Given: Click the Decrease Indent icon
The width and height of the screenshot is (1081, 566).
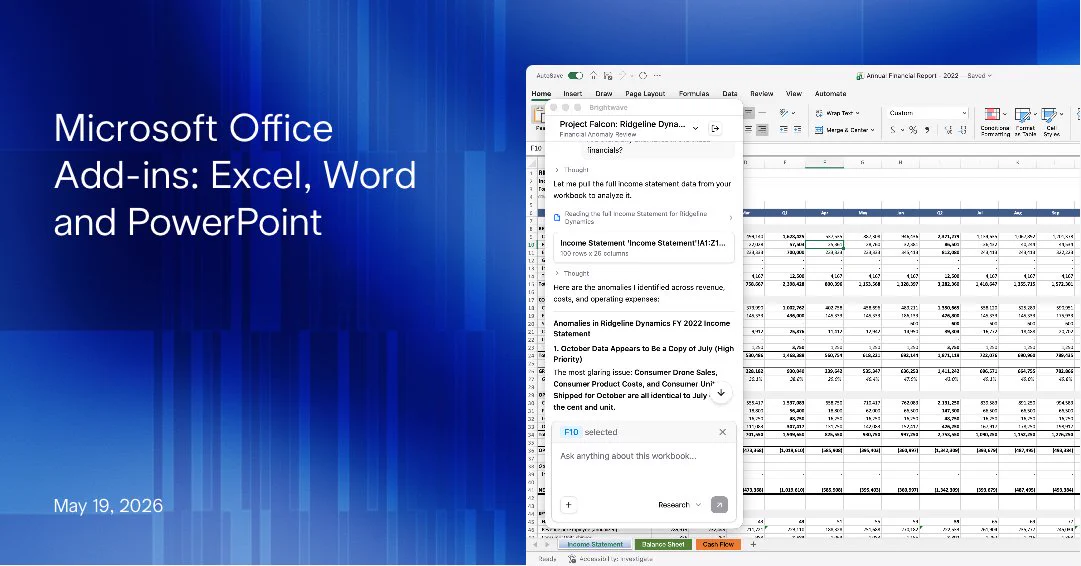Looking at the screenshot, I should pyautogui.click(x=784, y=130).
